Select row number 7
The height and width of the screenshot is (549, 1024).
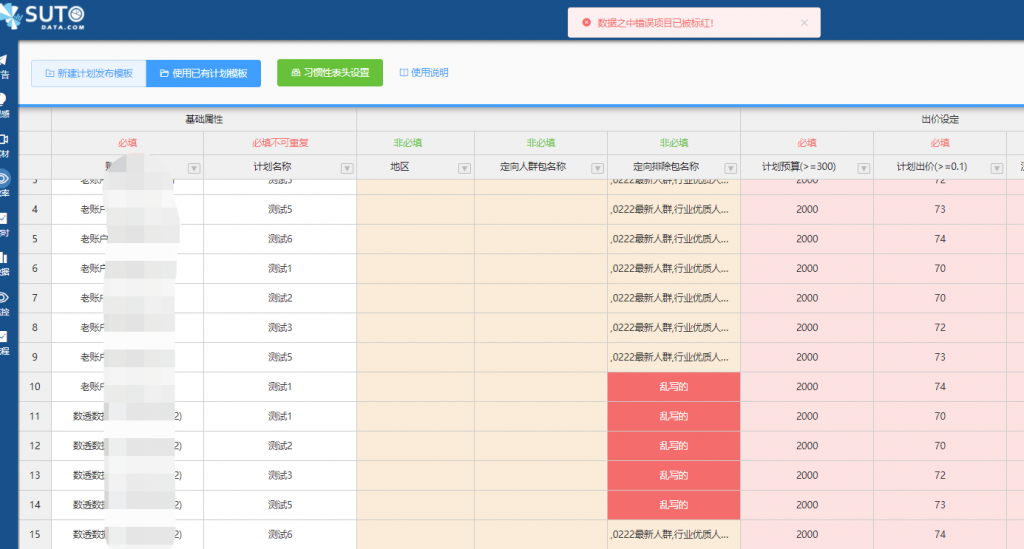[35, 298]
